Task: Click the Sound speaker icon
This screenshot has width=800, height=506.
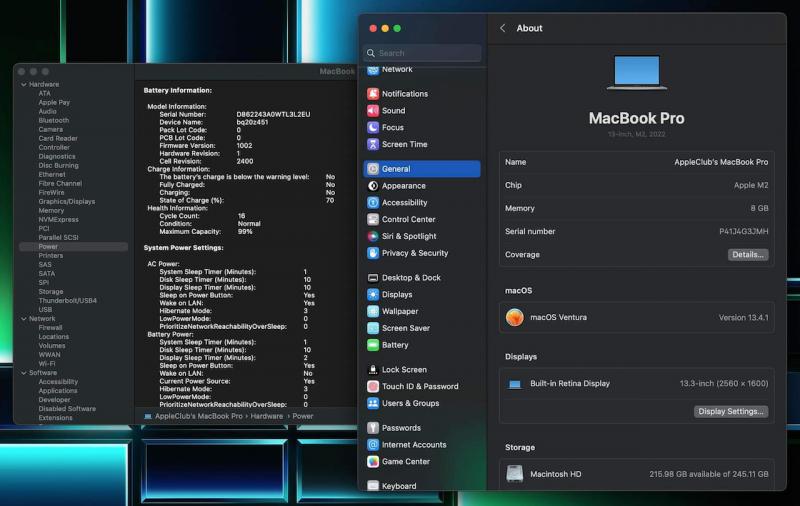Action: pyautogui.click(x=373, y=110)
